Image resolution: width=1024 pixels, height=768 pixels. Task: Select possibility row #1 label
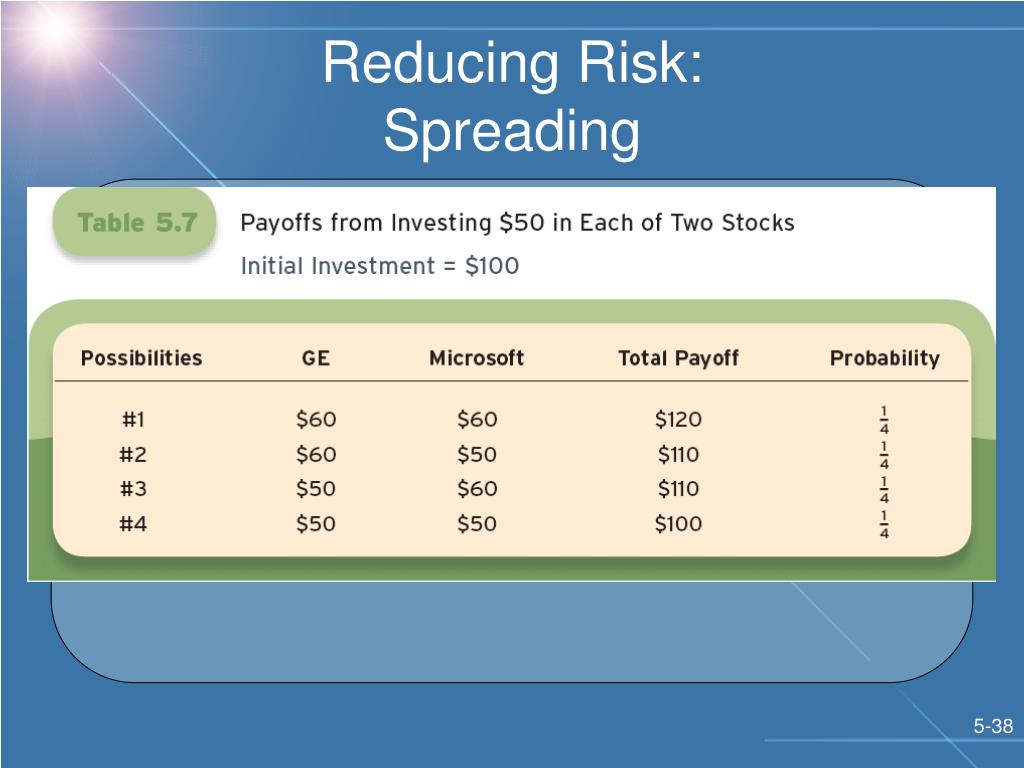click(x=133, y=419)
